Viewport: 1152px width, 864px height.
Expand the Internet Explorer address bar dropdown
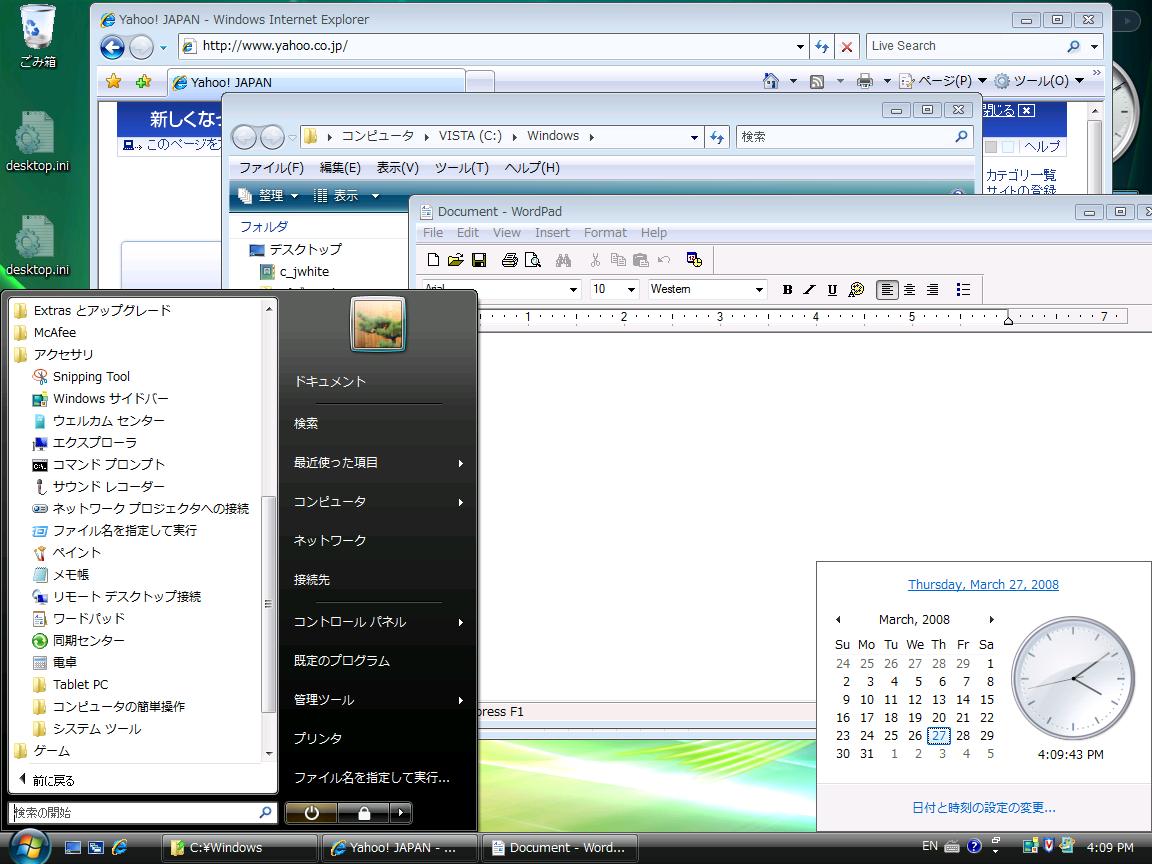(800, 46)
